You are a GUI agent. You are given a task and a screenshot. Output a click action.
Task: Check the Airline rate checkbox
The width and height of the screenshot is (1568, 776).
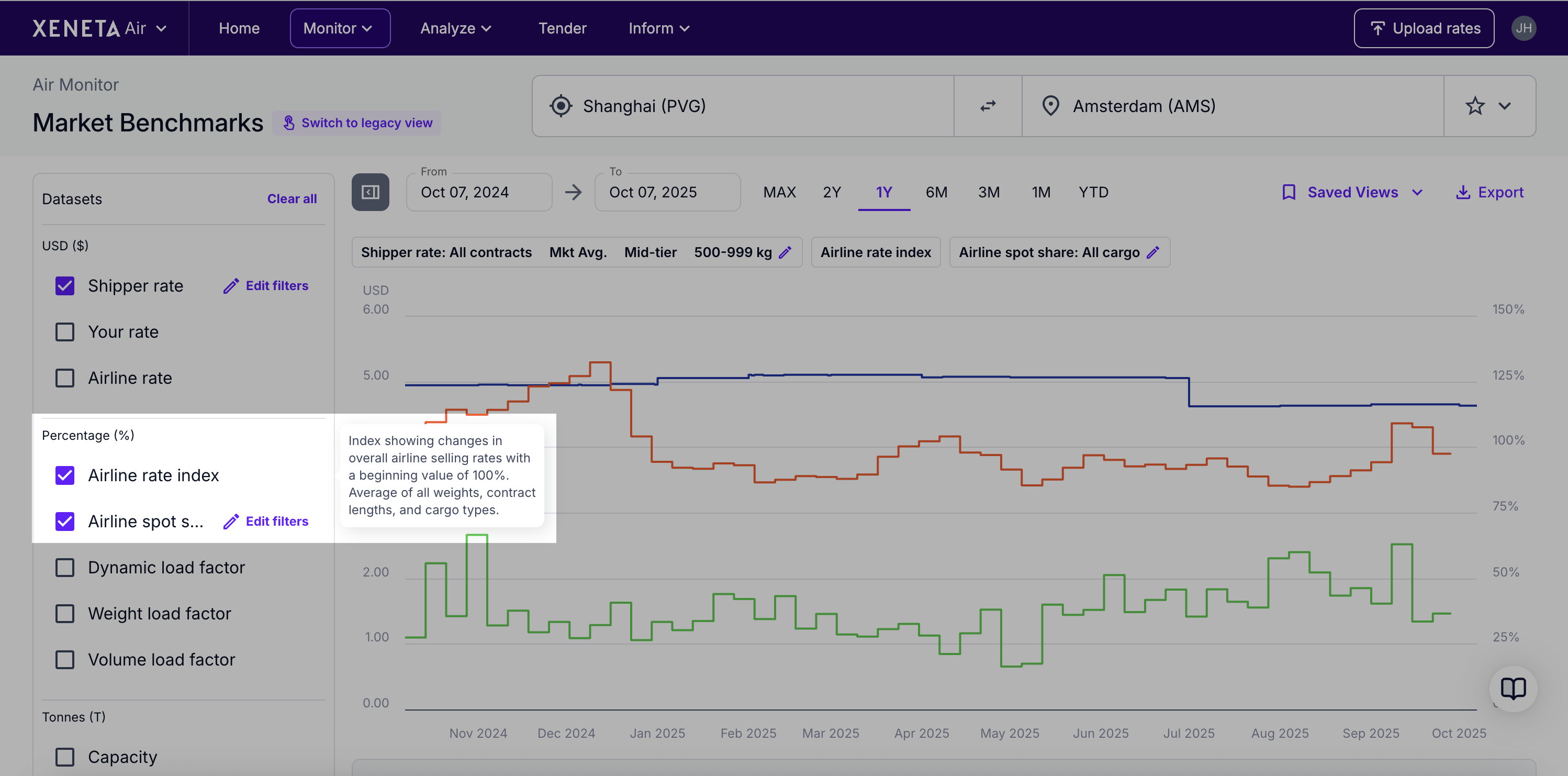[x=65, y=378]
